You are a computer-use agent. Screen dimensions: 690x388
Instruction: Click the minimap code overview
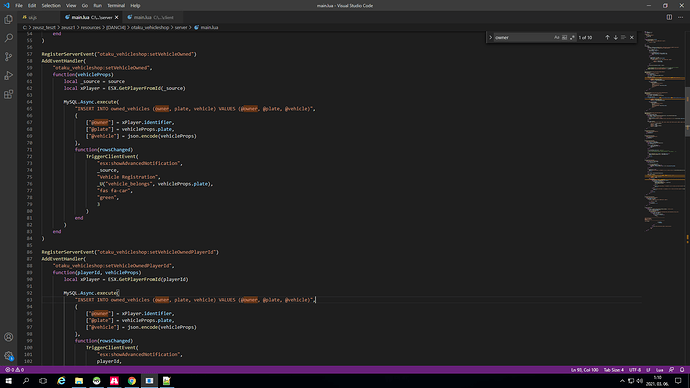(x=664, y=131)
